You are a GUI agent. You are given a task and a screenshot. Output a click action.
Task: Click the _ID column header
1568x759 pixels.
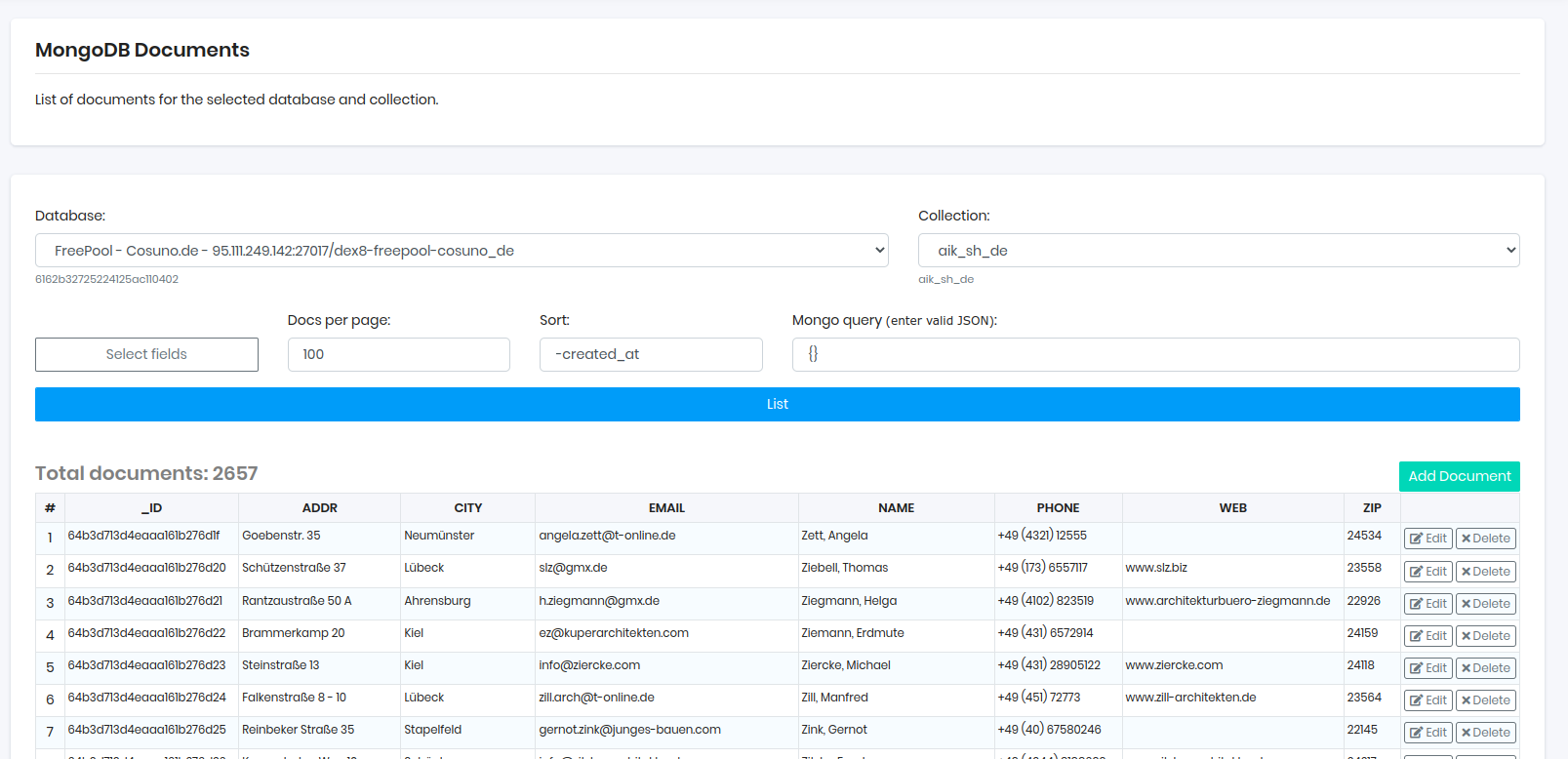click(151, 508)
